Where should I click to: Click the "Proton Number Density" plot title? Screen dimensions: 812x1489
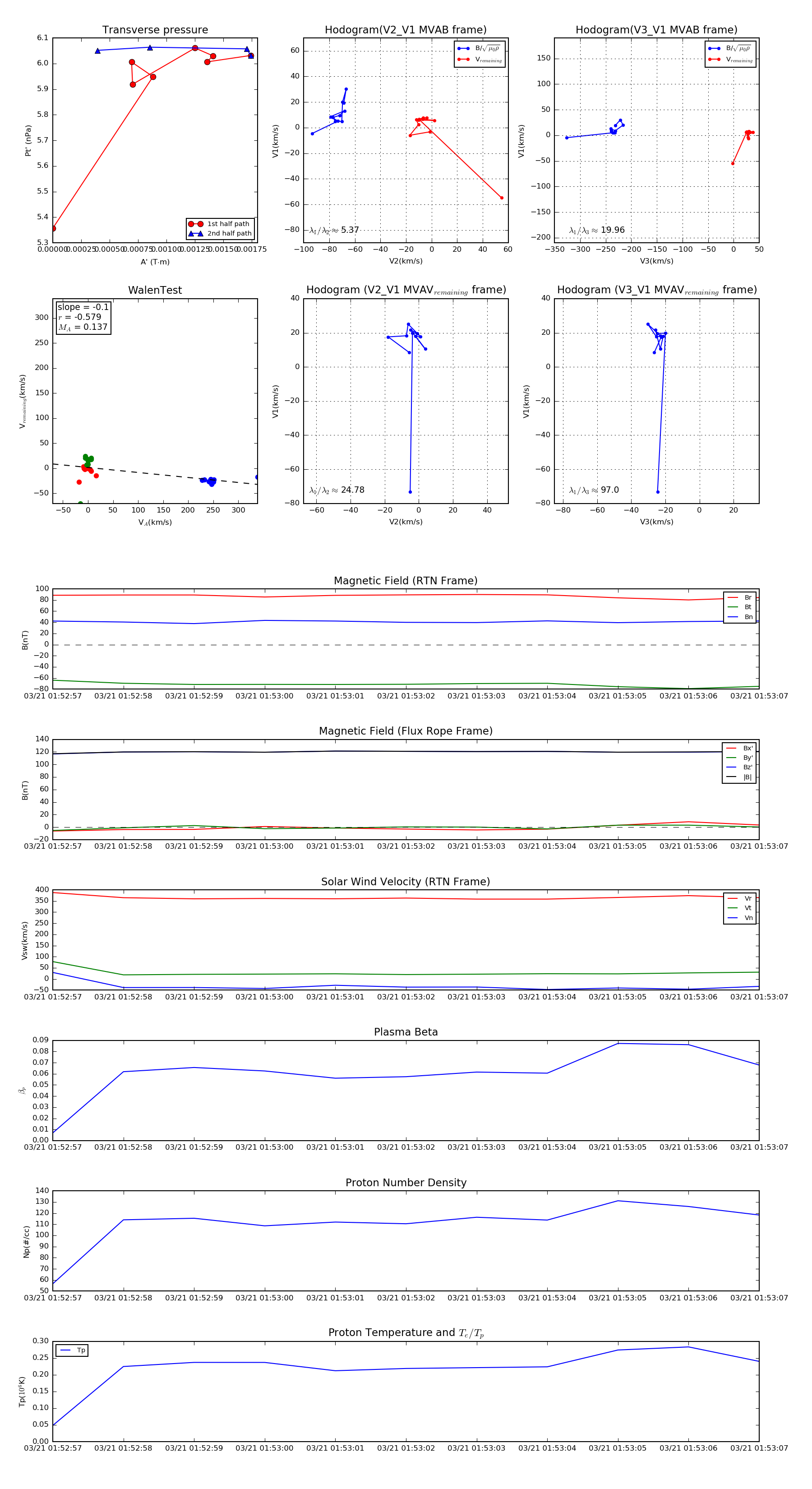click(x=406, y=1183)
